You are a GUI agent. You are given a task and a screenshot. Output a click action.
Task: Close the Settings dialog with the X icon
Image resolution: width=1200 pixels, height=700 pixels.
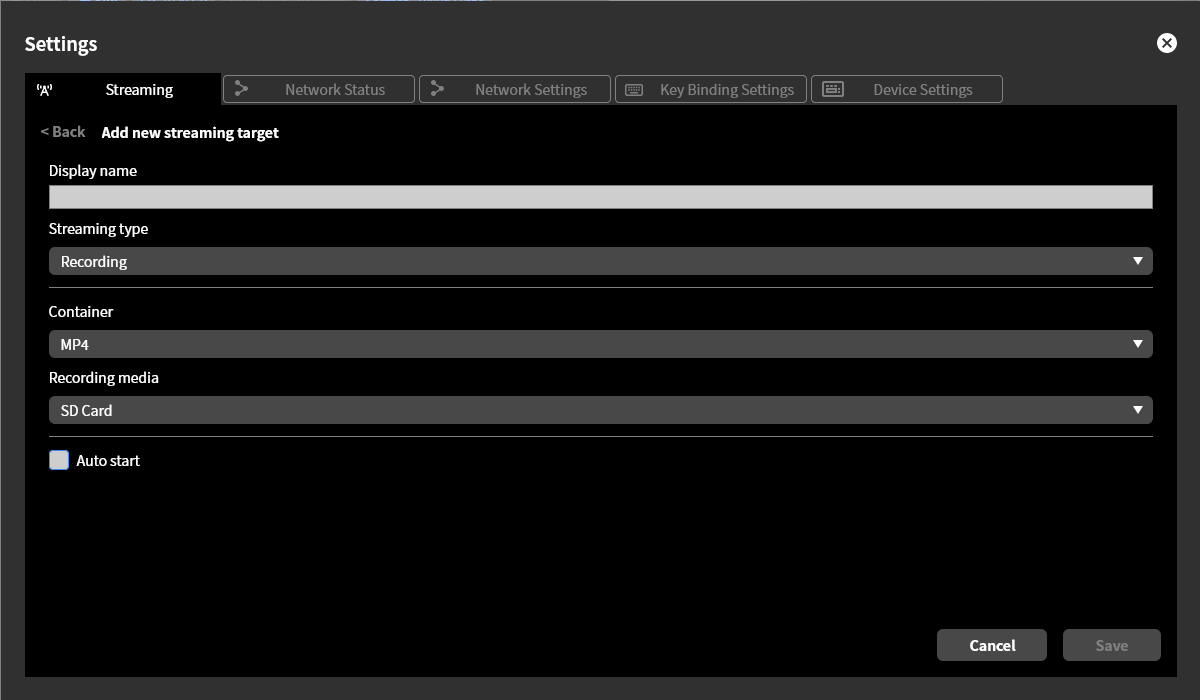tap(1166, 43)
